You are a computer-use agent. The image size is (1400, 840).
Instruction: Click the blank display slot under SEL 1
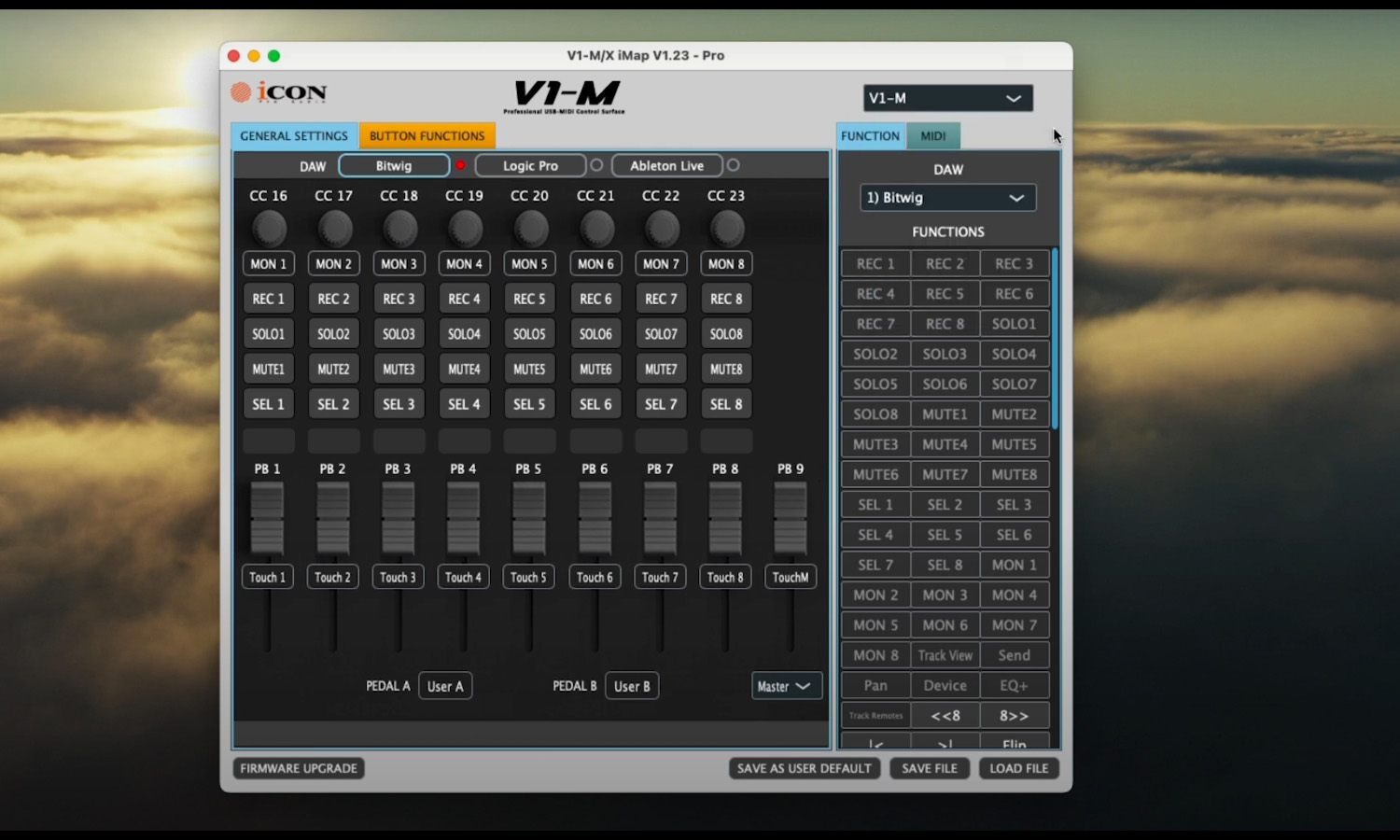click(269, 441)
